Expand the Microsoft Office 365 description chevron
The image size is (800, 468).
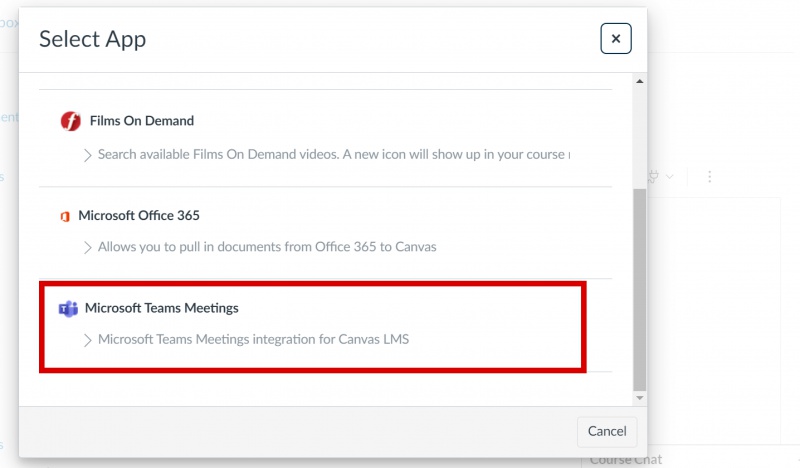point(88,246)
